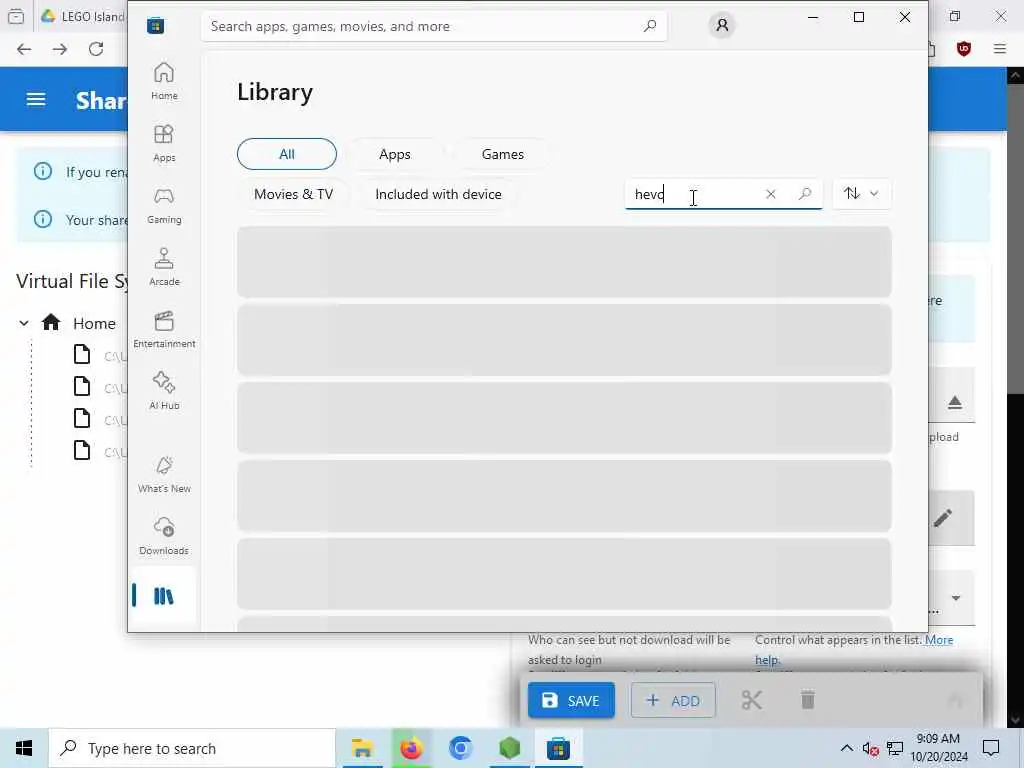
Task: Open green hexagon app in taskbar
Action: point(509,748)
